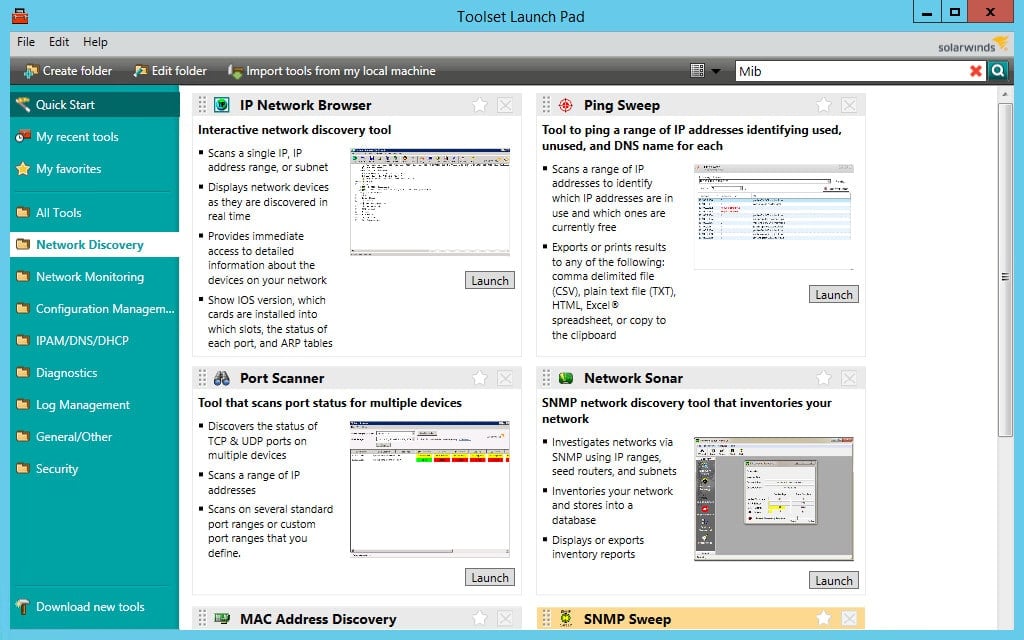The image size is (1024, 640).
Task: Click Create folder in the toolbar
Action: [68, 71]
